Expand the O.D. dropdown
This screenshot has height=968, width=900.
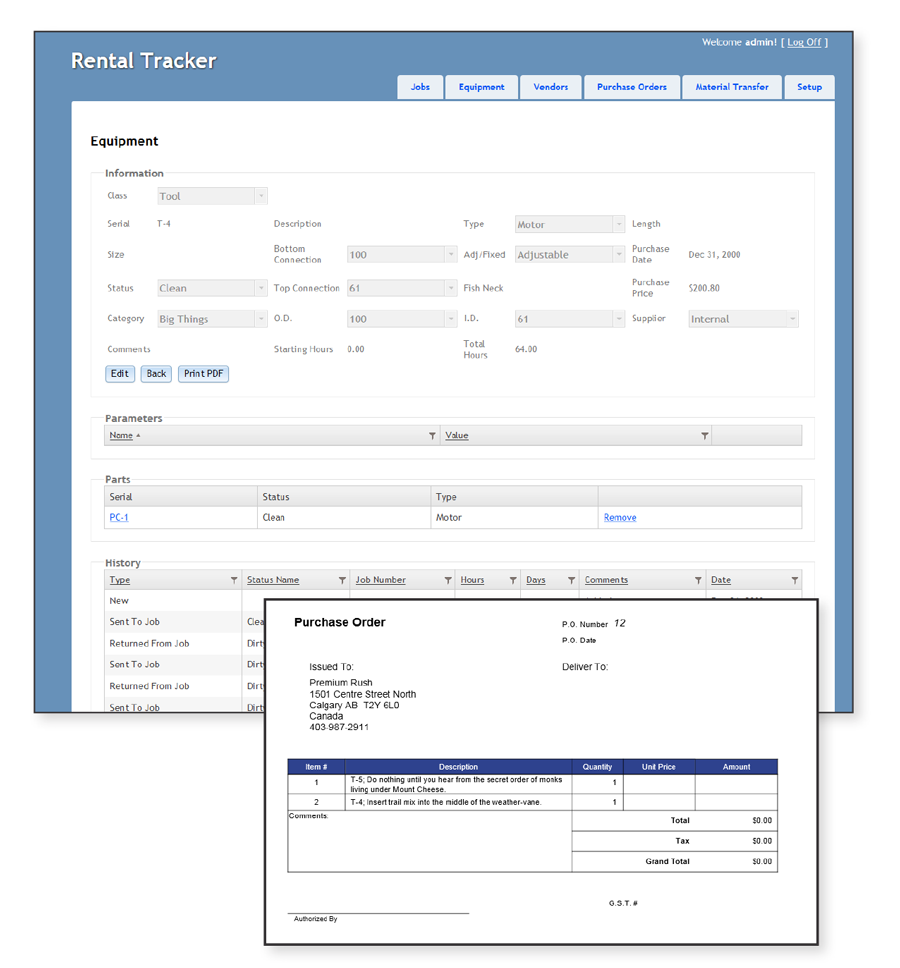pos(402,319)
